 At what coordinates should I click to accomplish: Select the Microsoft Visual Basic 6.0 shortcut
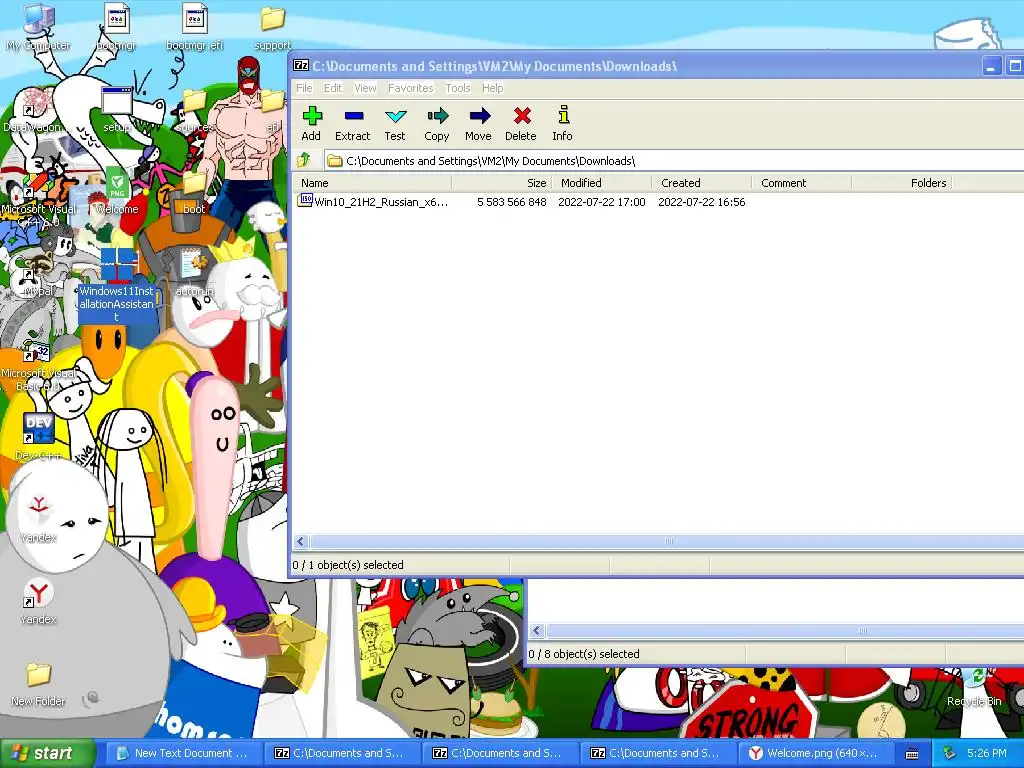39,364
